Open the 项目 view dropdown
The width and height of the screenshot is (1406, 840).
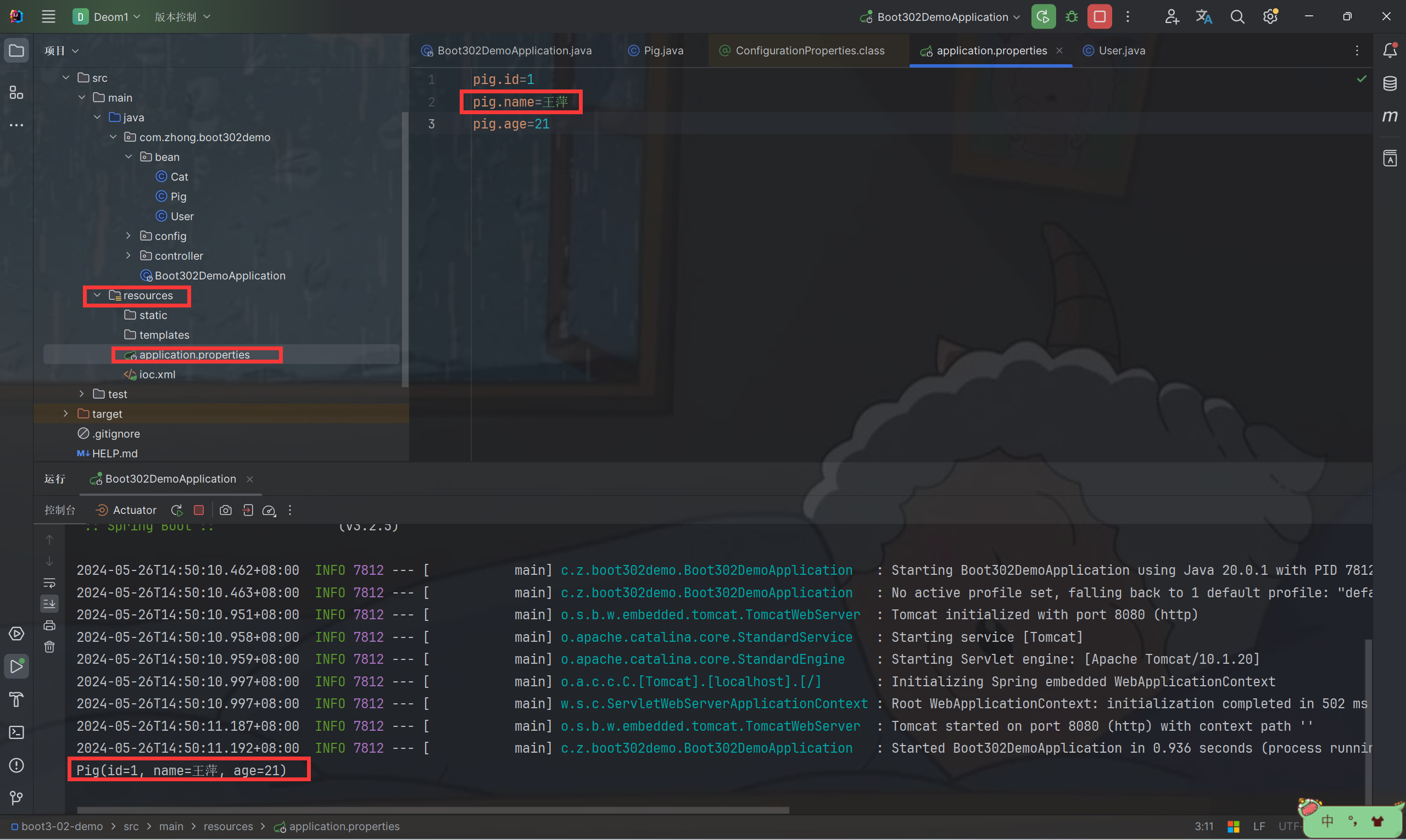[61, 51]
